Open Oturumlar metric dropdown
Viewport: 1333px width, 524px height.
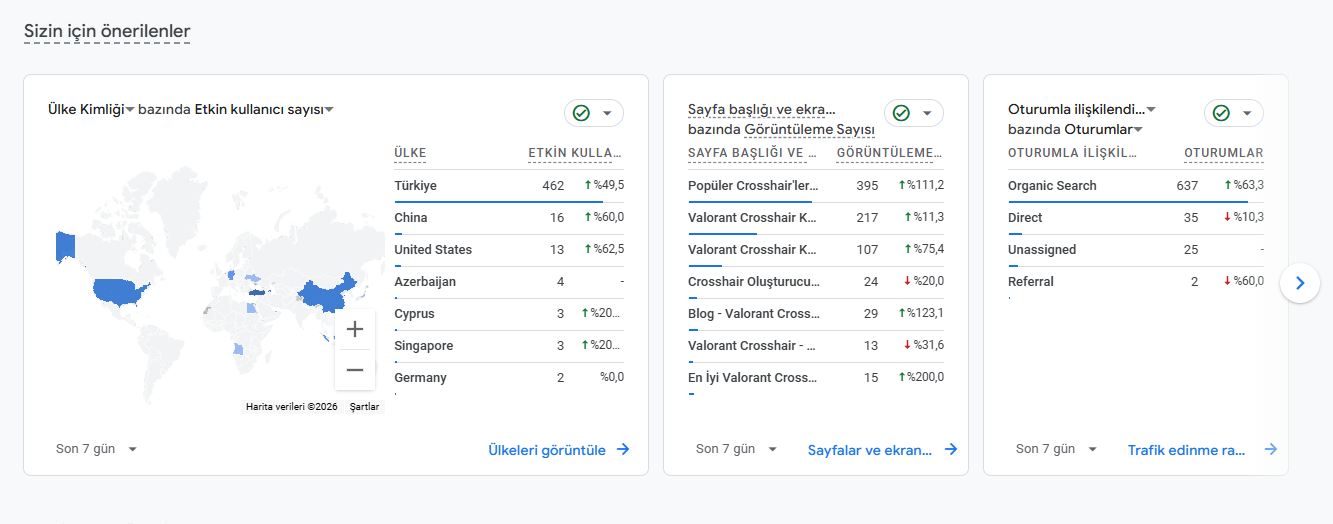pyautogui.click(x=1138, y=130)
